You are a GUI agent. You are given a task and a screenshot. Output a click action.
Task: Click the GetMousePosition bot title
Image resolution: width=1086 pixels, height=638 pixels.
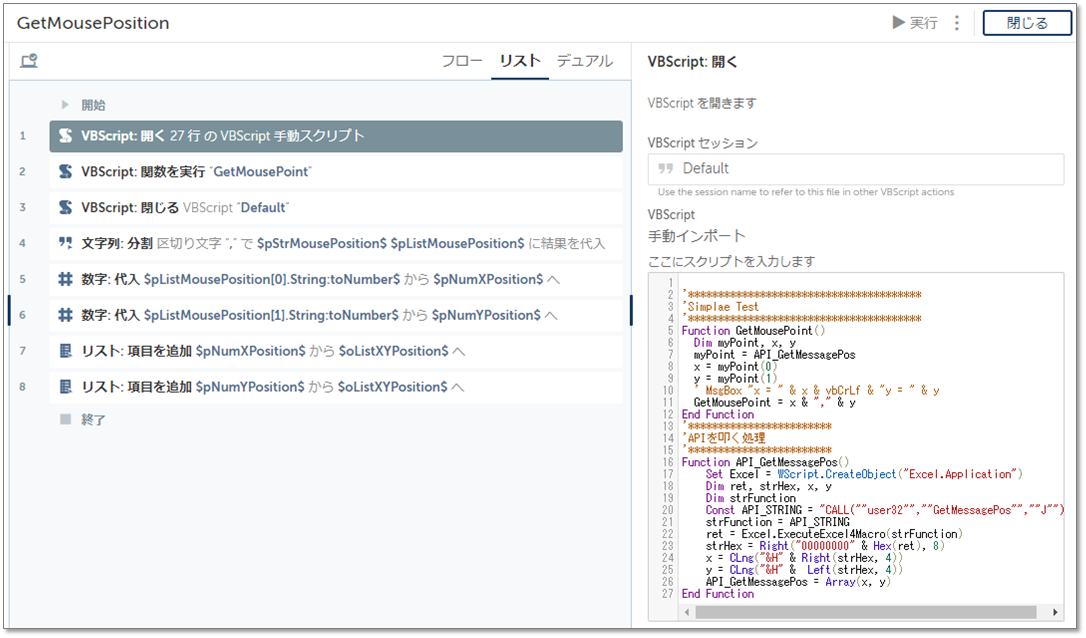[x=93, y=23]
